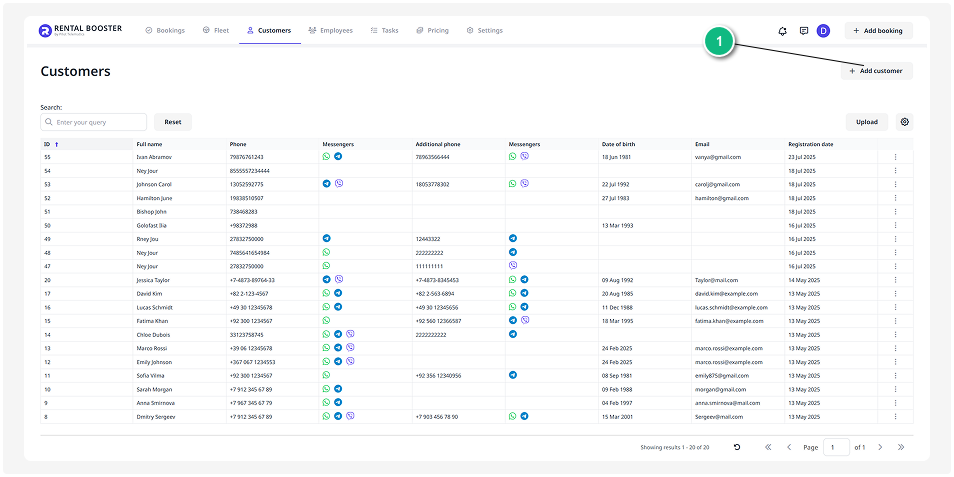Image resolution: width=954 pixels, height=477 pixels.
Task: Go to the next page arrow
Action: tap(880, 447)
